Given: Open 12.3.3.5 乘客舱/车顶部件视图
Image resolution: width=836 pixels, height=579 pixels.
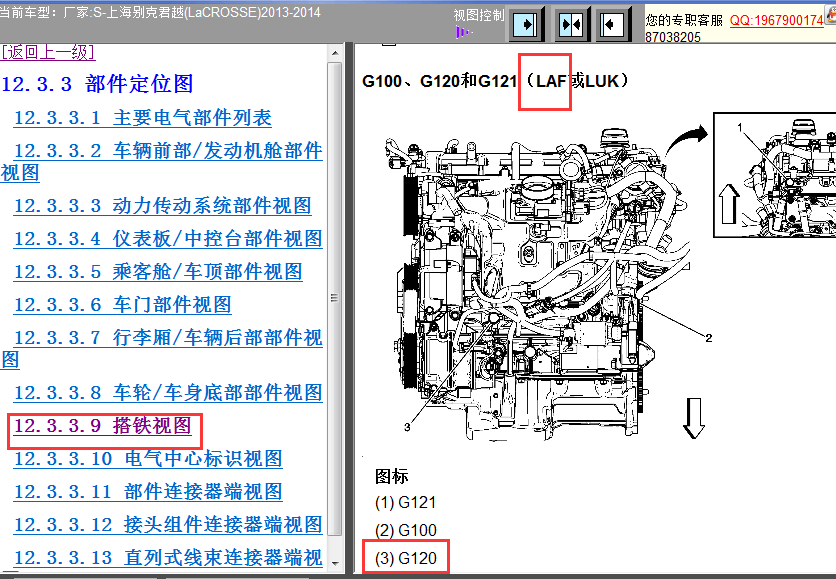Looking at the screenshot, I should [x=158, y=272].
